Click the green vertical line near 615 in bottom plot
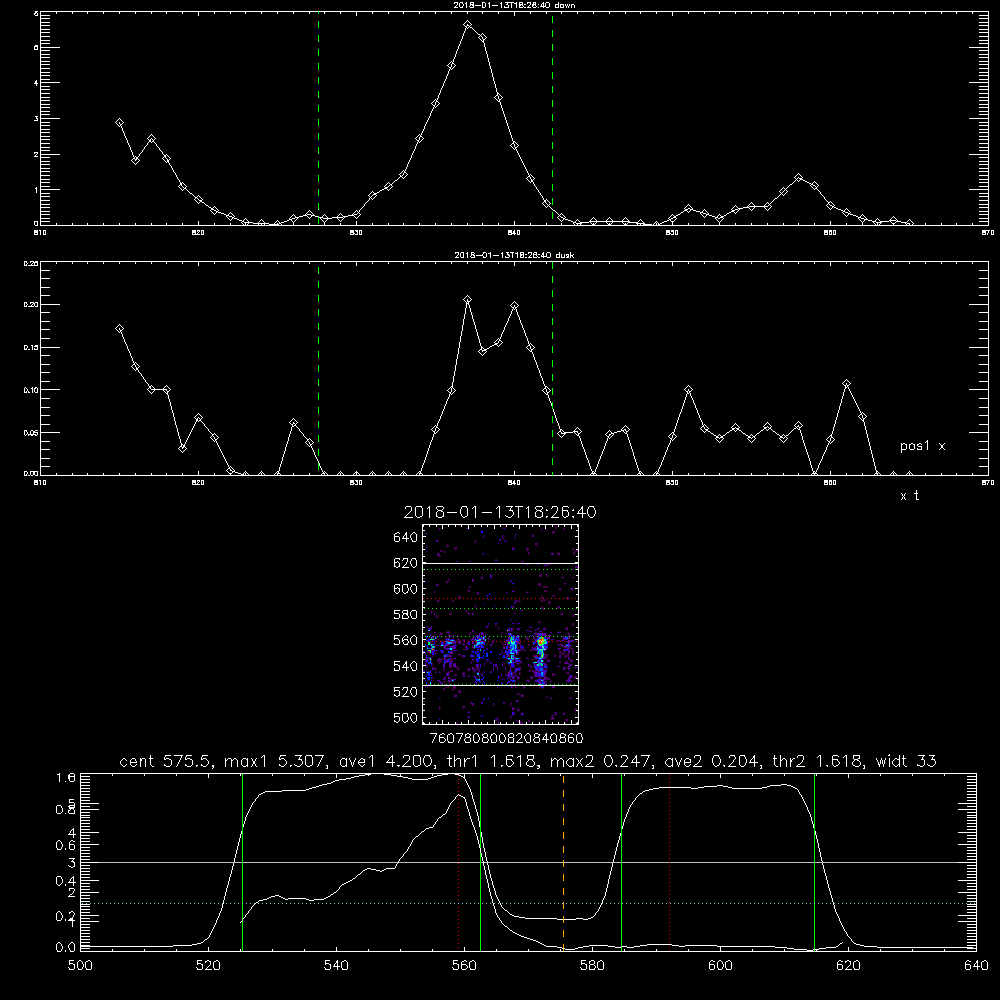 tap(814, 862)
